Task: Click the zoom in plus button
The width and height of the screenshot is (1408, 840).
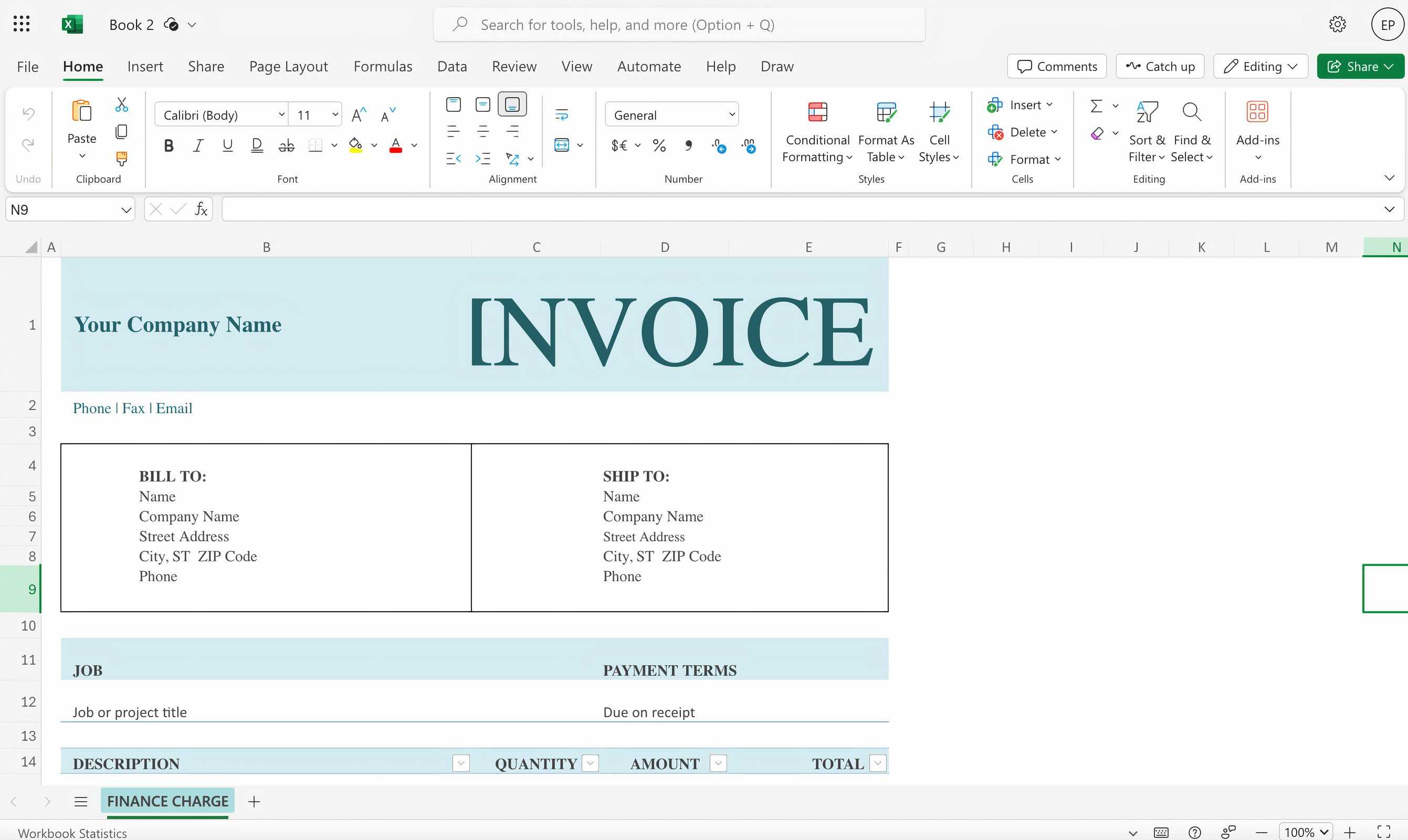Action: click(x=1350, y=832)
